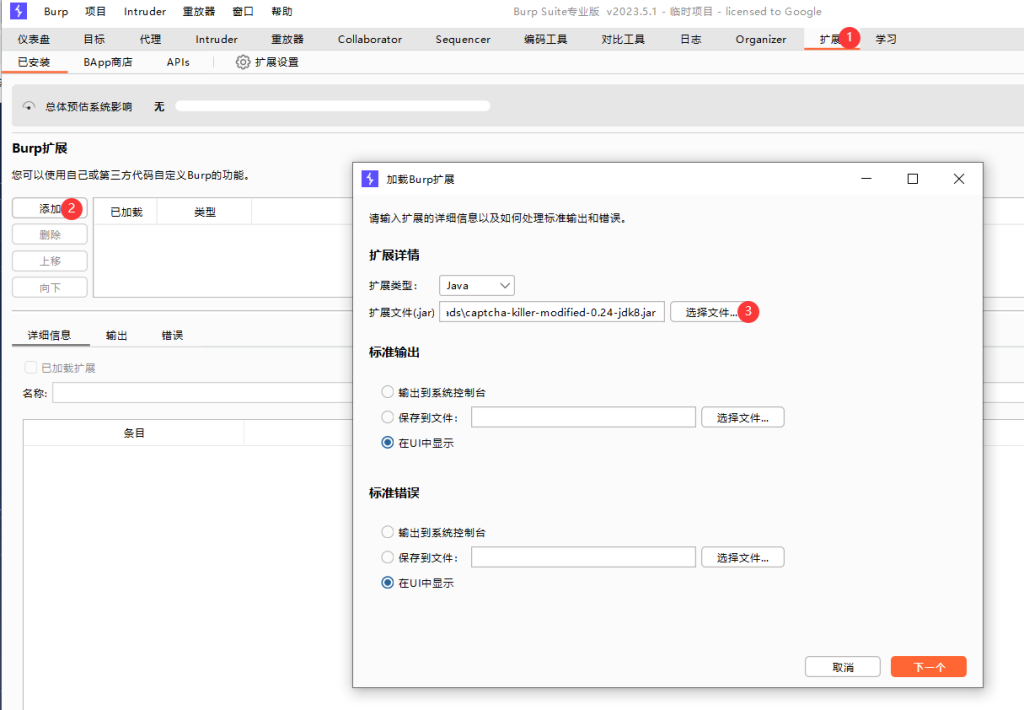This screenshot has width=1024, height=710.
Task: Click the Burp logo in 加载Burp扩展 dialog title
Action: coord(370,179)
